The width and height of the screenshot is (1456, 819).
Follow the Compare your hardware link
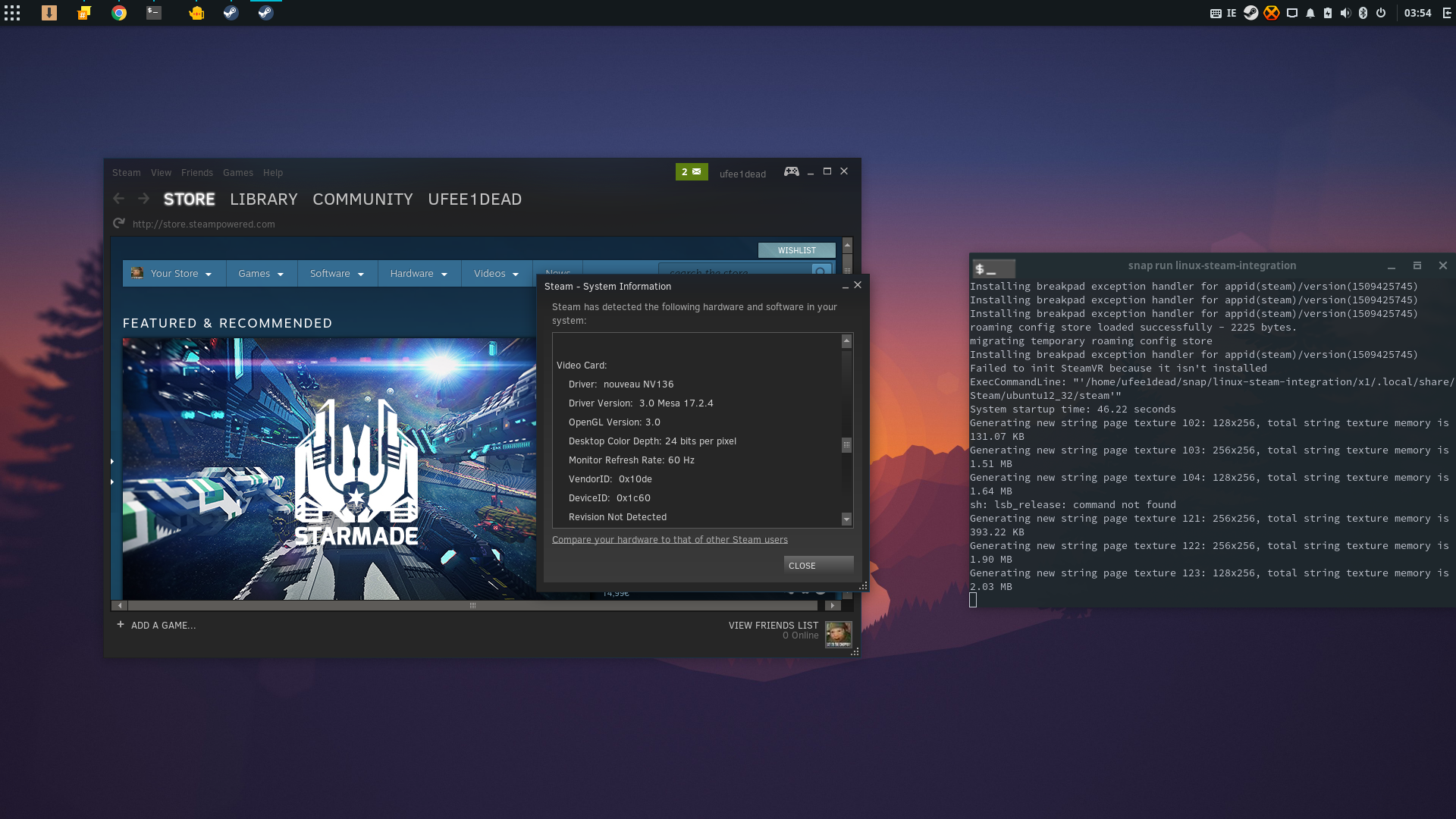(x=670, y=540)
